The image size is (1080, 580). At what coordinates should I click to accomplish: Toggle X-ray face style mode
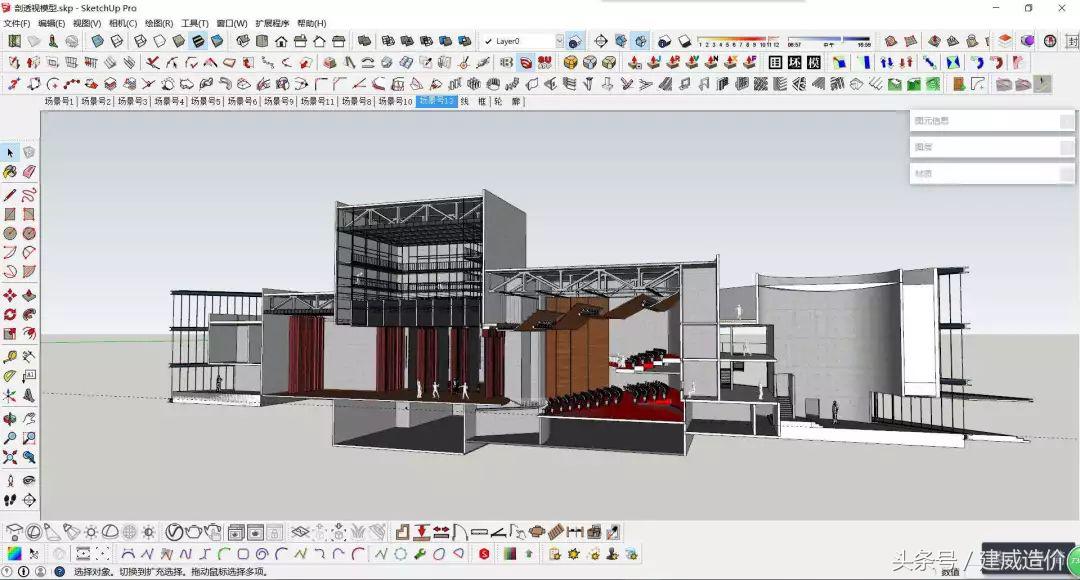click(97, 41)
